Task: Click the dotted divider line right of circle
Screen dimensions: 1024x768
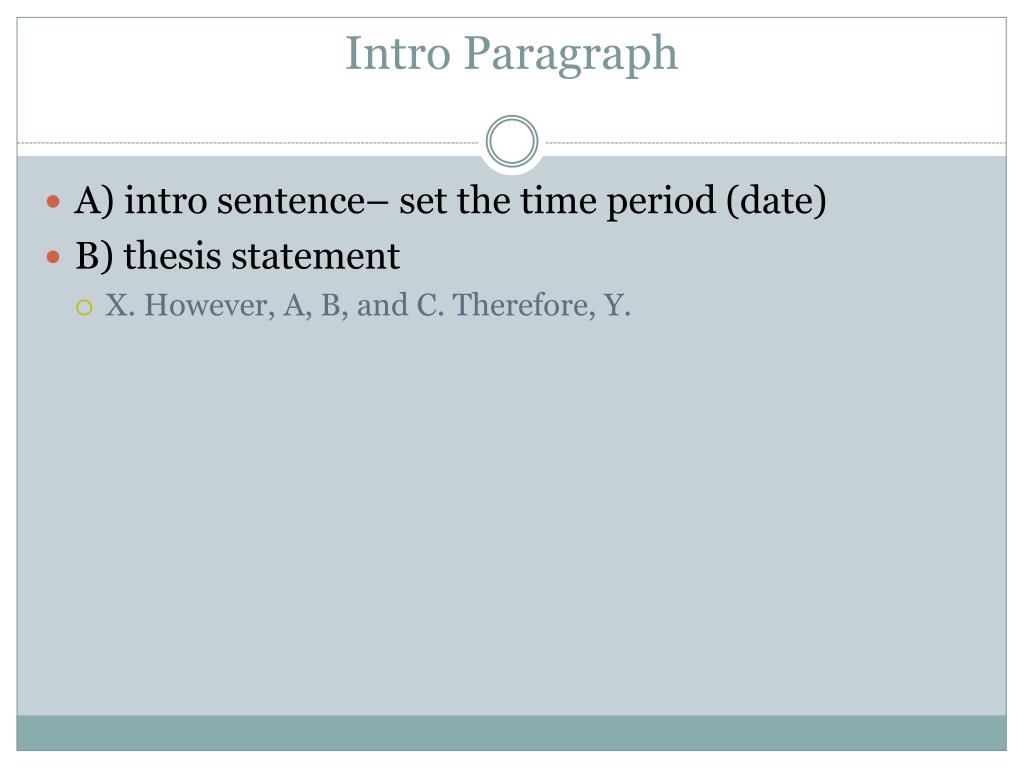Action: (x=776, y=142)
